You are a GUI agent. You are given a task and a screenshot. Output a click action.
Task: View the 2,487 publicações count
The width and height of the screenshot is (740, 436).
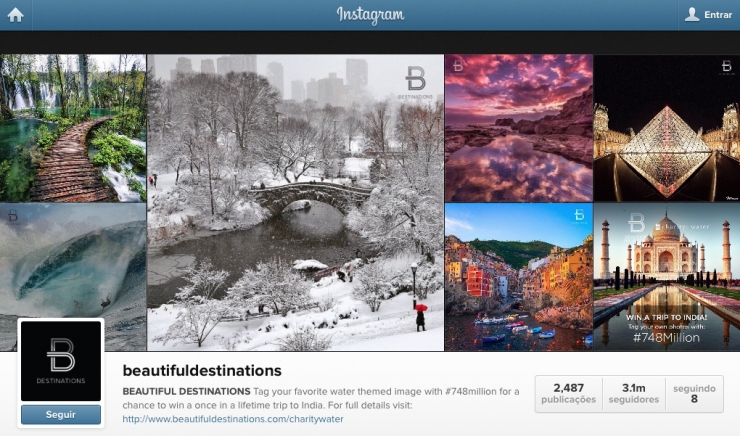[x=569, y=394]
